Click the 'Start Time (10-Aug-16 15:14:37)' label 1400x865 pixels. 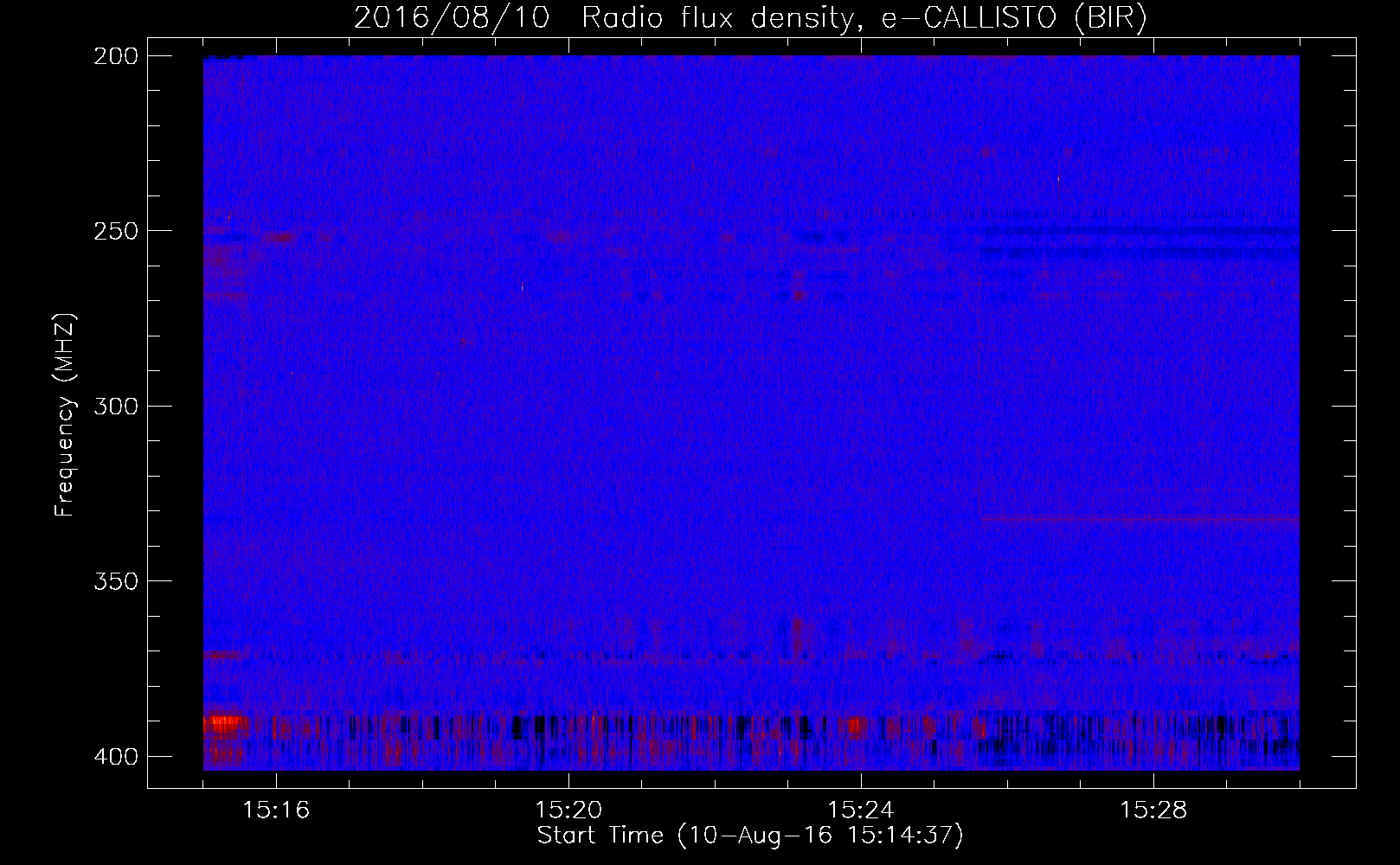[x=750, y=836]
